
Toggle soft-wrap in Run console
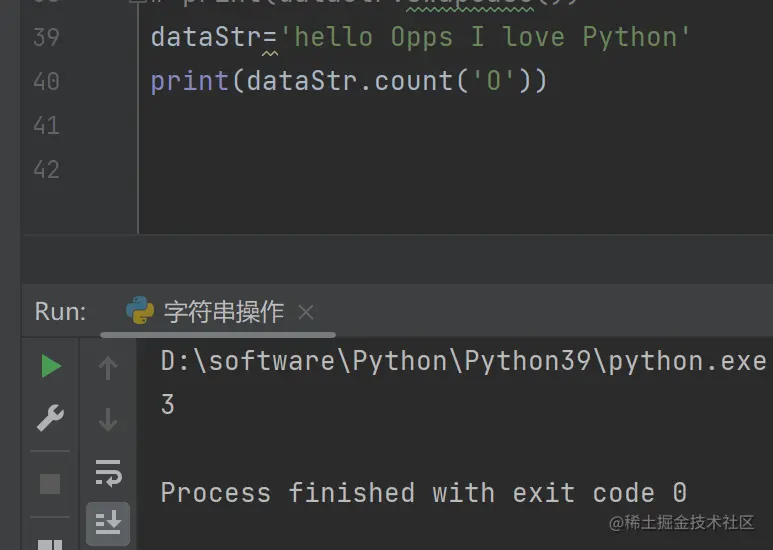[x=108, y=472]
